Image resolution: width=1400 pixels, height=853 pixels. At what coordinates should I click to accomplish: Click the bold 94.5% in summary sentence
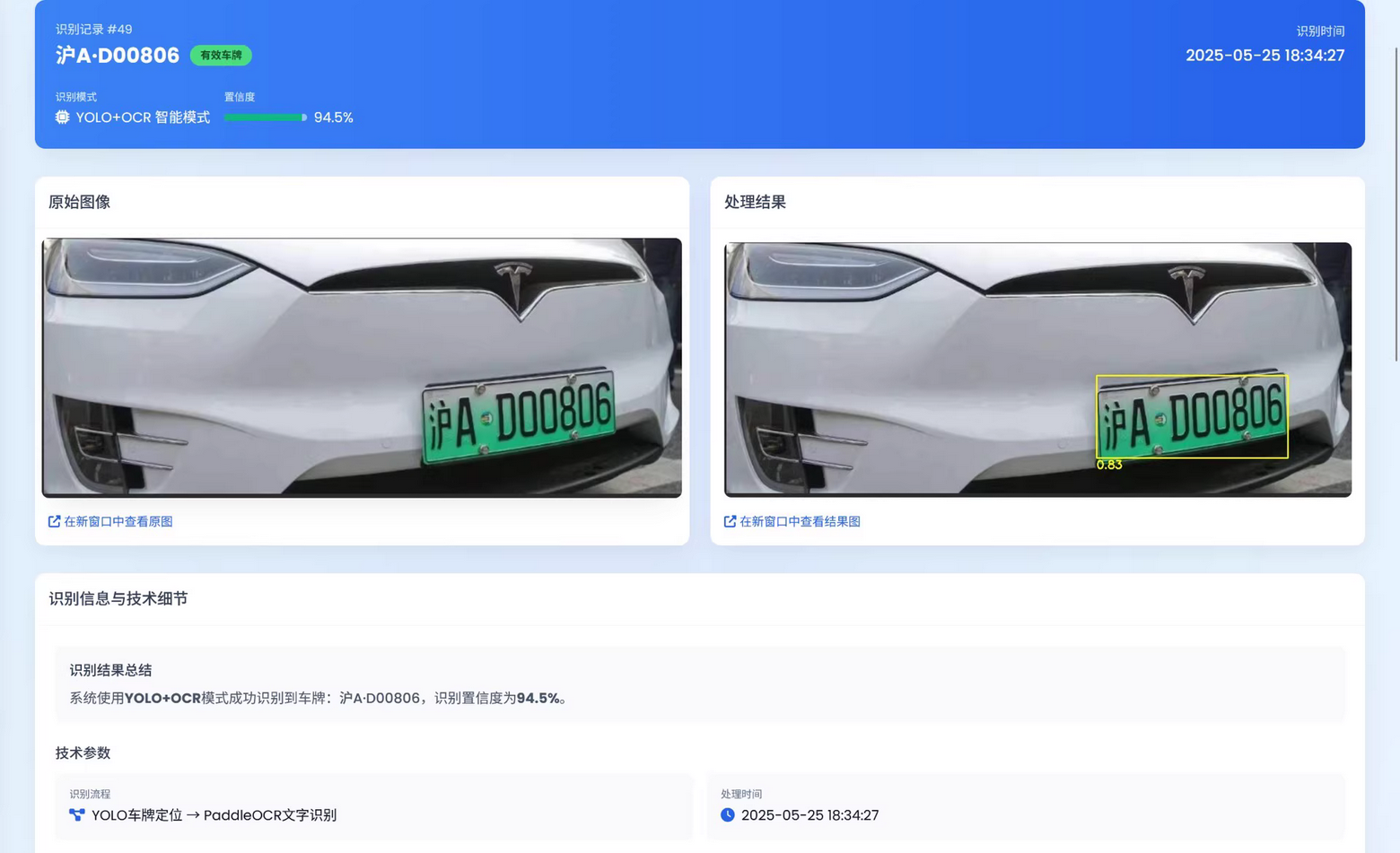[x=538, y=698]
